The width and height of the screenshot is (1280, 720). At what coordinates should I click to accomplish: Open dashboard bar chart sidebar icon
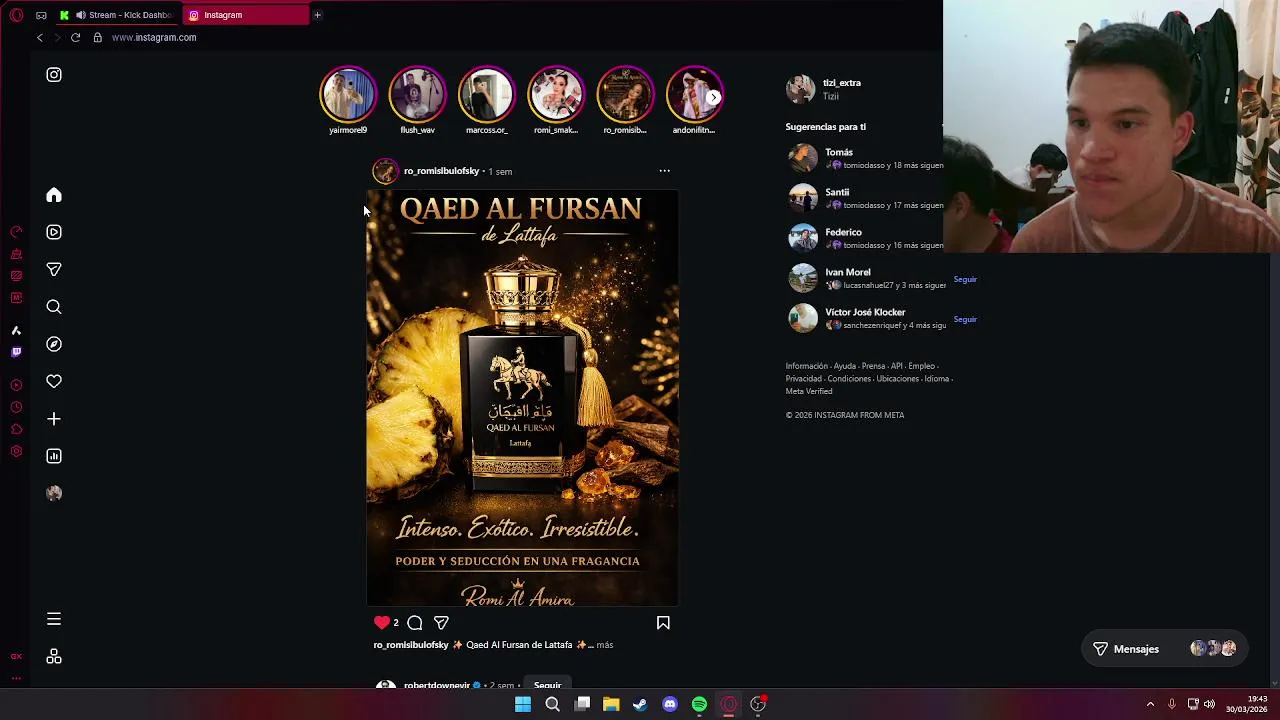click(x=54, y=456)
